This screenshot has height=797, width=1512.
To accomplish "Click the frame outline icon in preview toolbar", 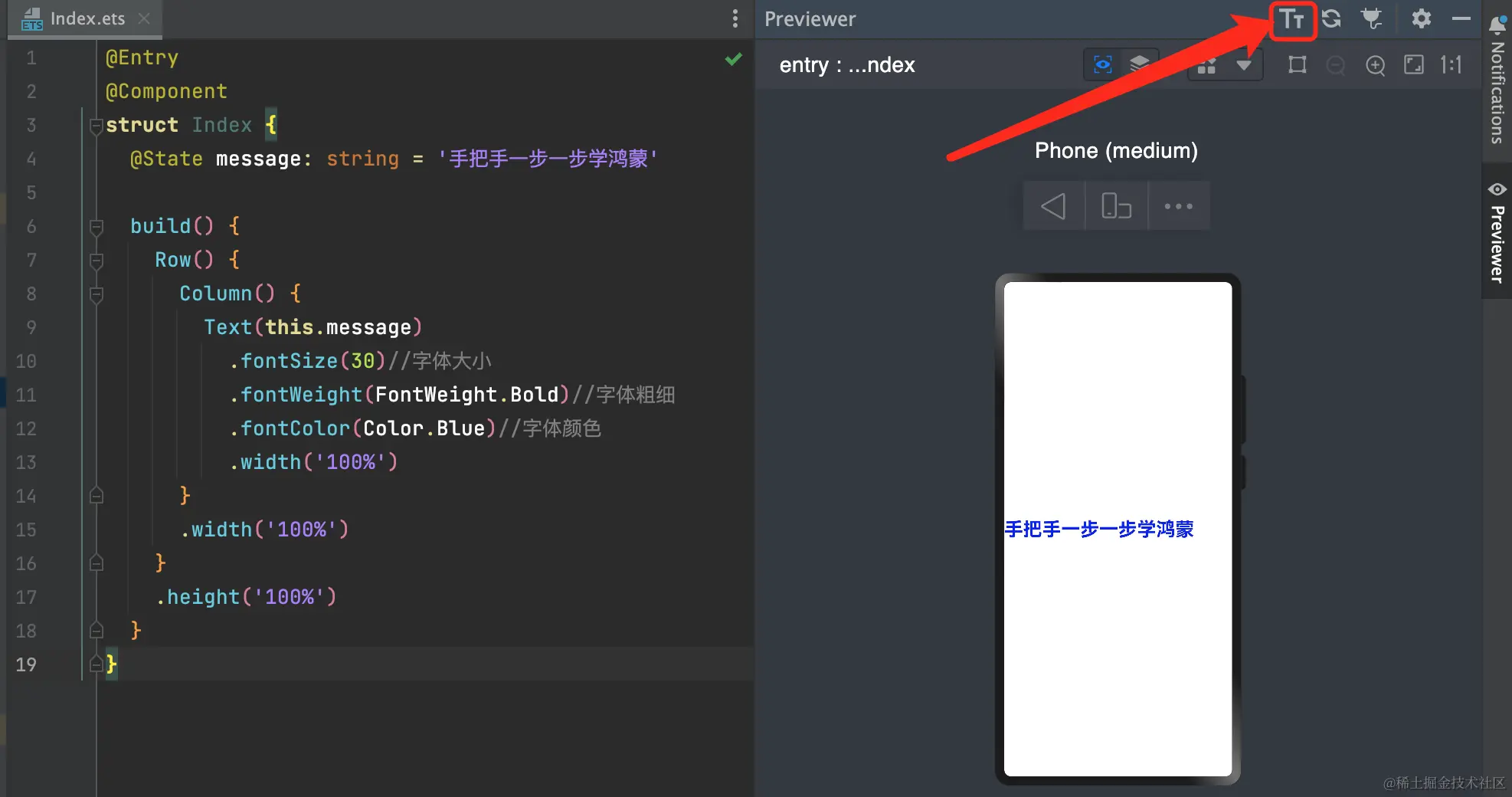I will 1298,65.
